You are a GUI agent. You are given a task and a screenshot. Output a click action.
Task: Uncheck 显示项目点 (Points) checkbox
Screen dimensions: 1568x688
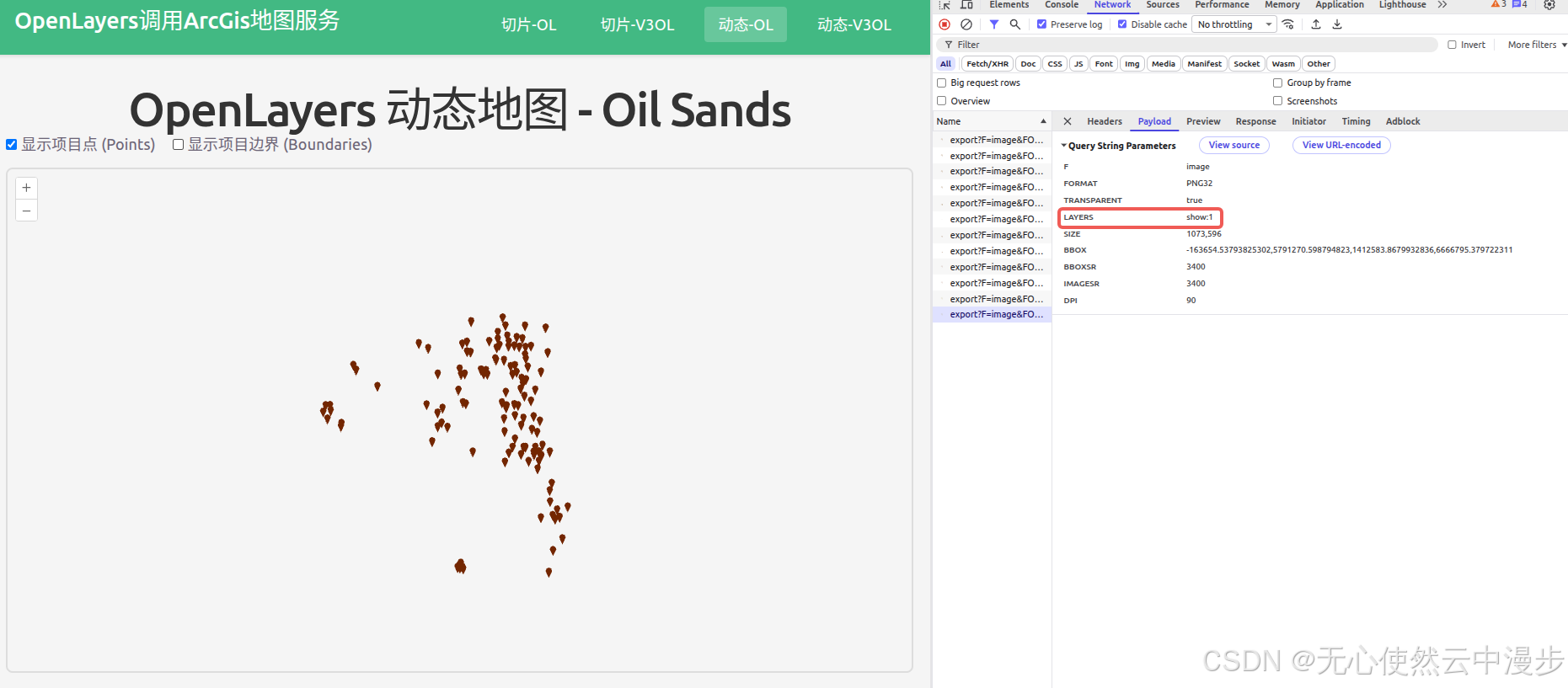click(x=12, y=145)
